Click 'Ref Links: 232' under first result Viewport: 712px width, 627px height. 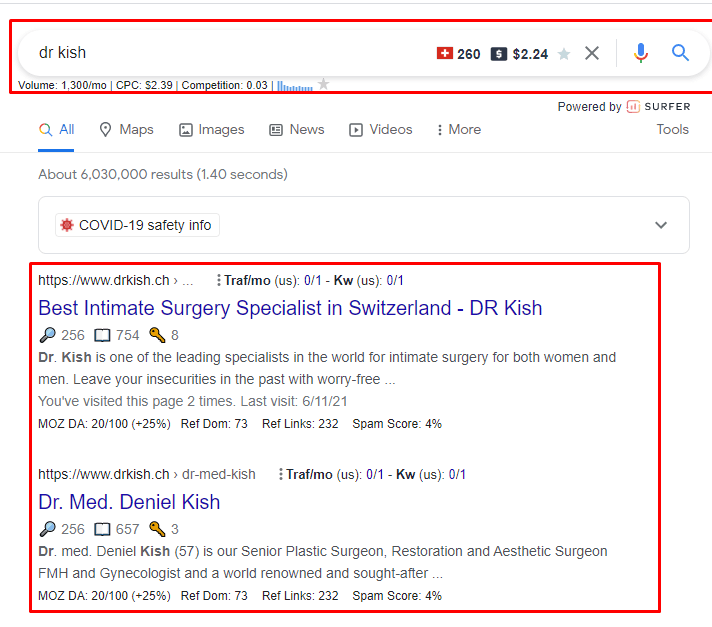[x=300, y=424]
